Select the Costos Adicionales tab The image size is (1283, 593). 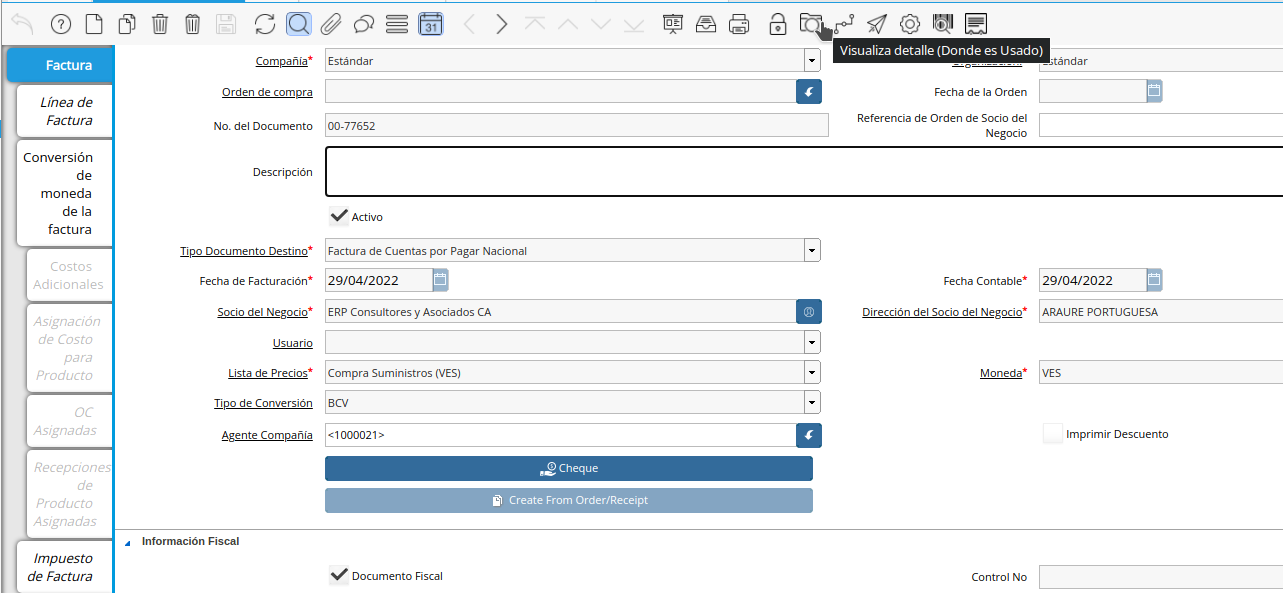69,275
